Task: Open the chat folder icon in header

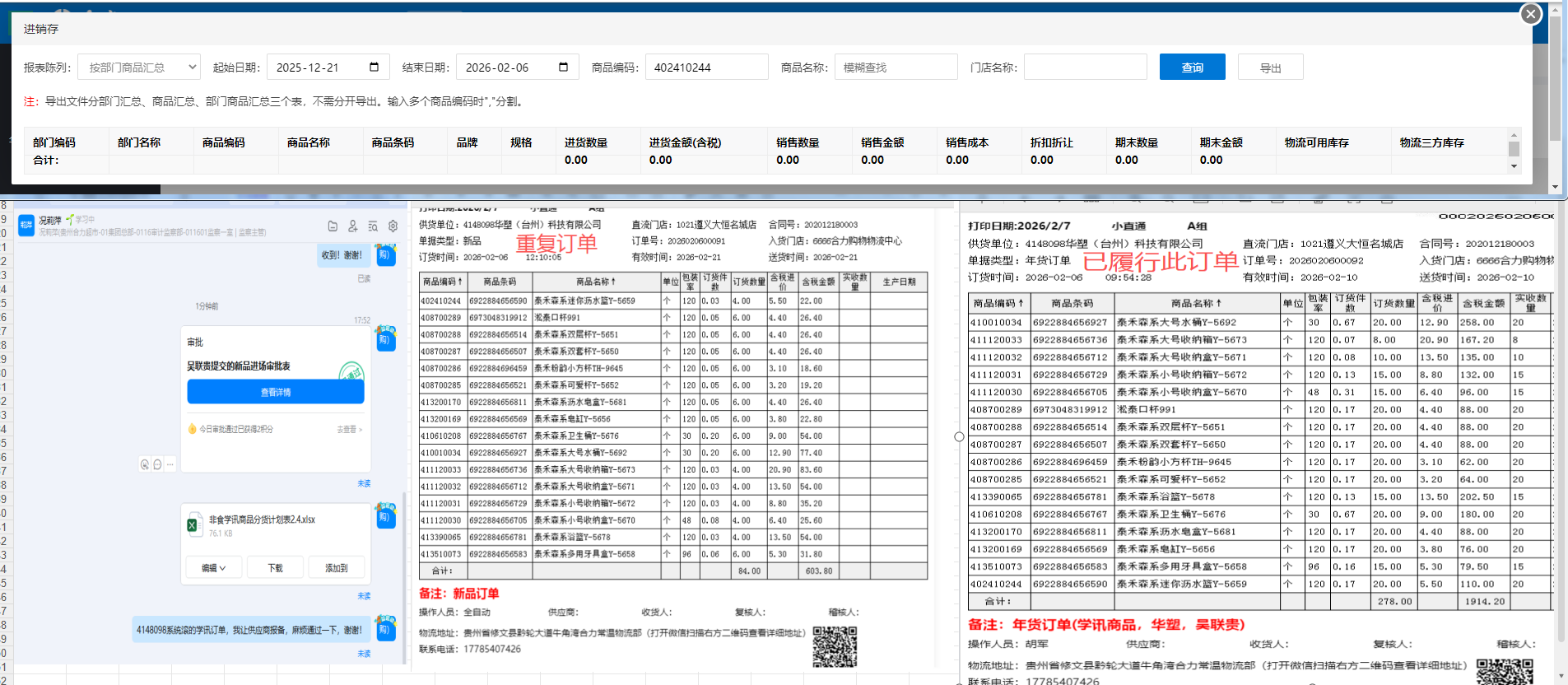Action: pos(333,226)
